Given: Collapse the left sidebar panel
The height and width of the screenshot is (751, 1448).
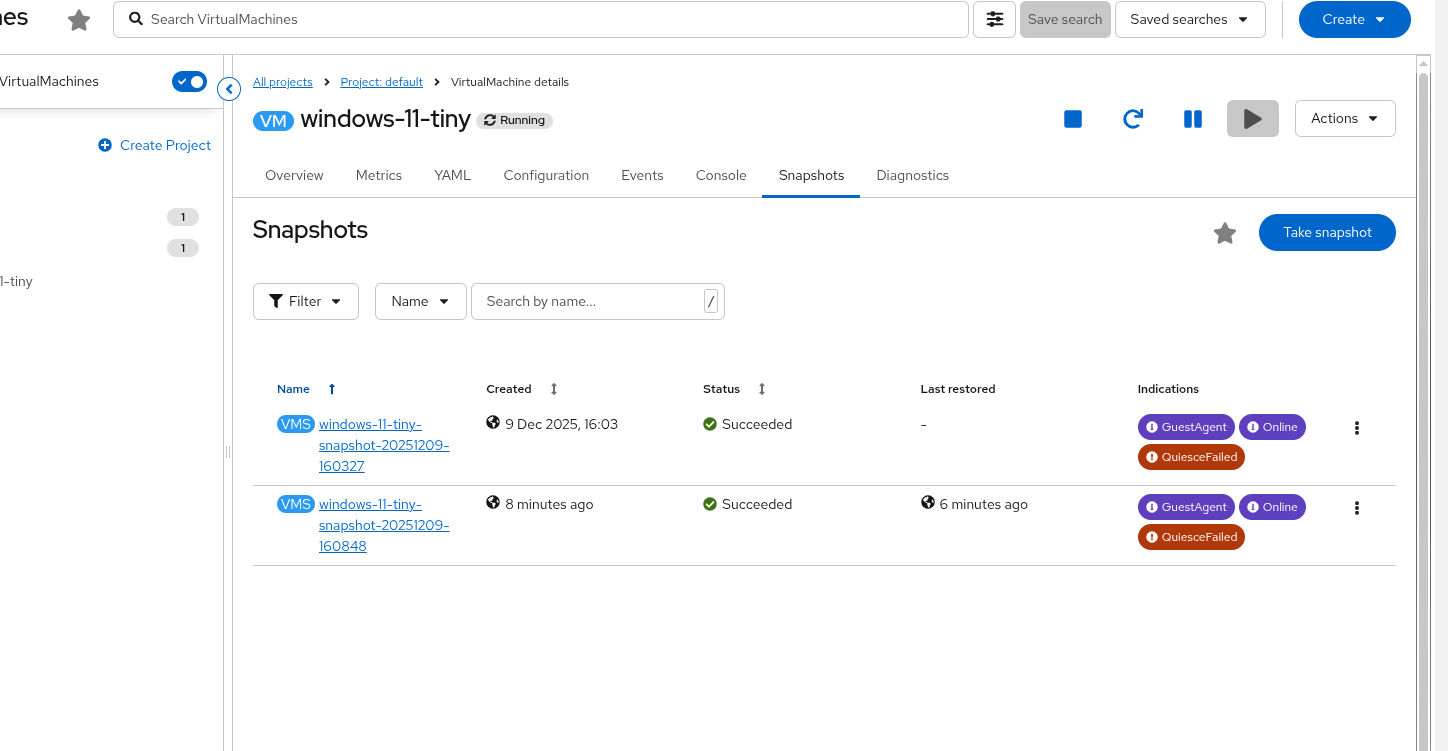Looking at the screenshot, I should coord(229,89).
